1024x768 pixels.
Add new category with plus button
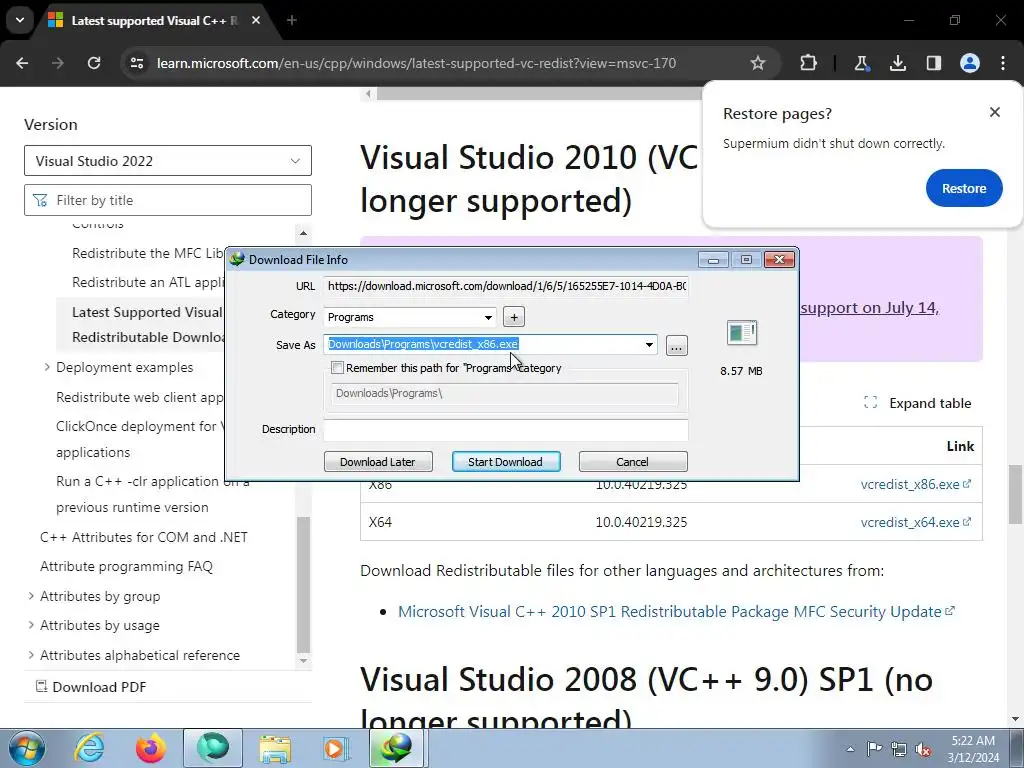pos(514,317)
